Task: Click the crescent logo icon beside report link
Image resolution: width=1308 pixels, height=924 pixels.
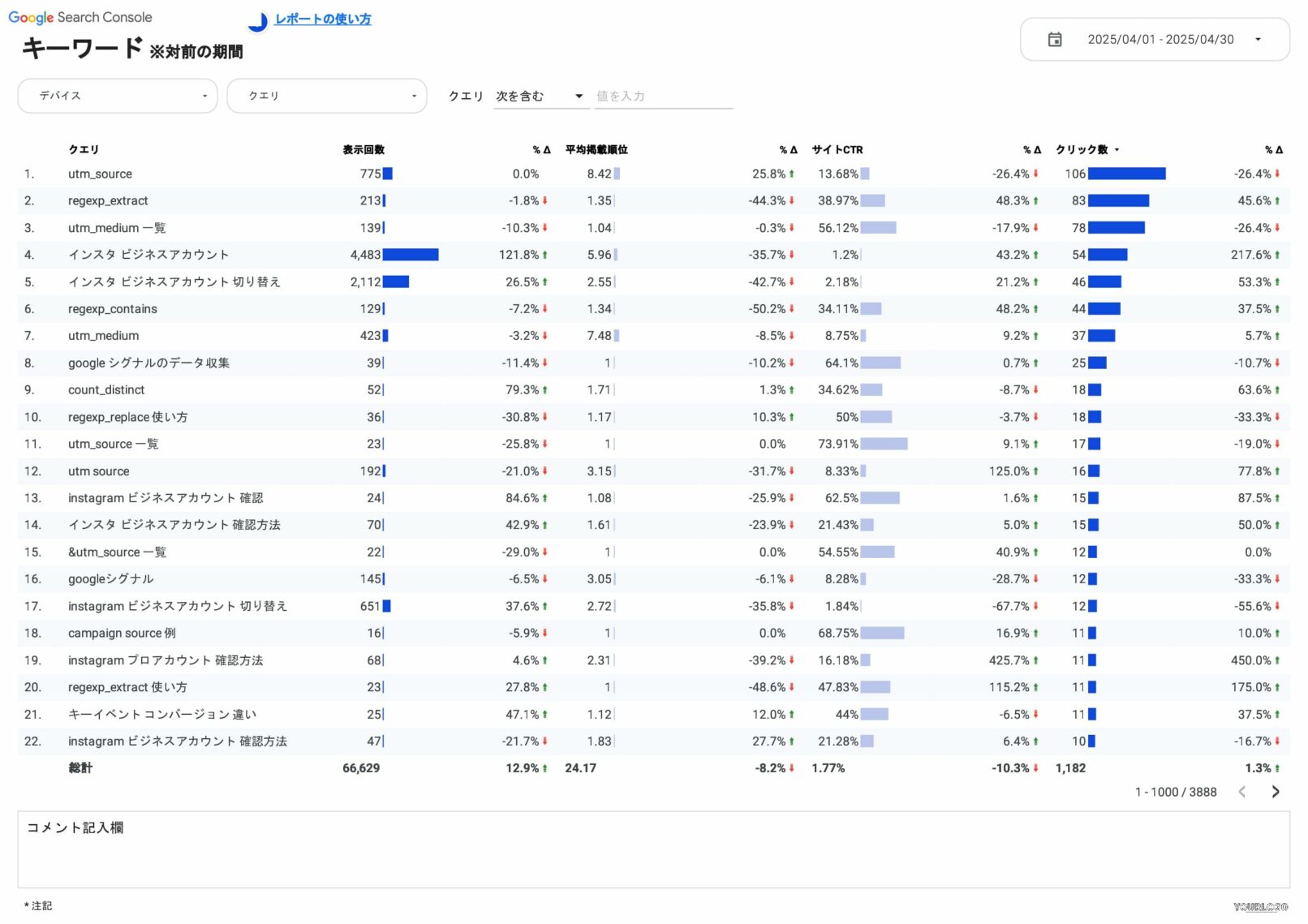Action: tap(257, 21)
